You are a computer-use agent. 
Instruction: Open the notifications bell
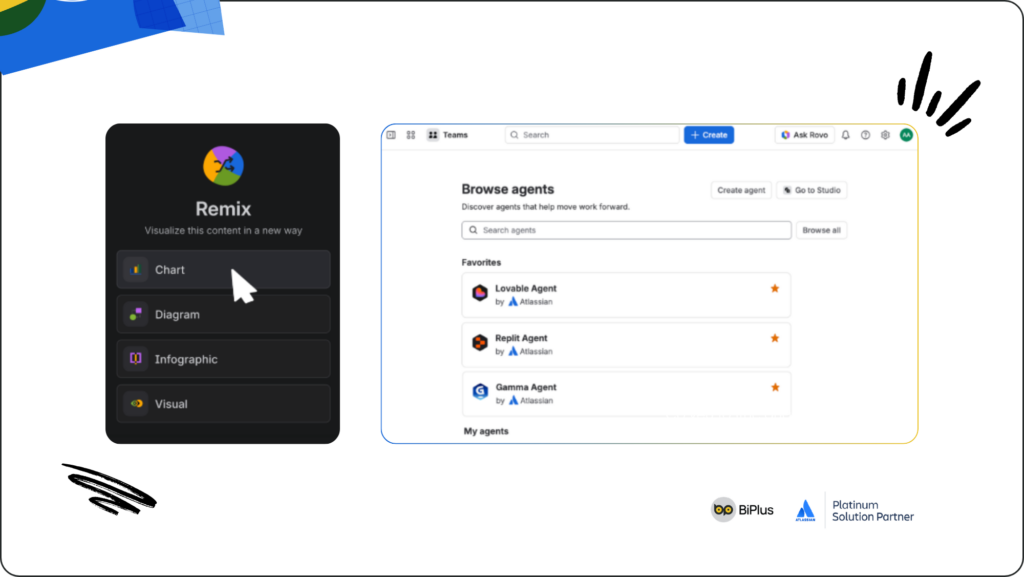[846, 135]
